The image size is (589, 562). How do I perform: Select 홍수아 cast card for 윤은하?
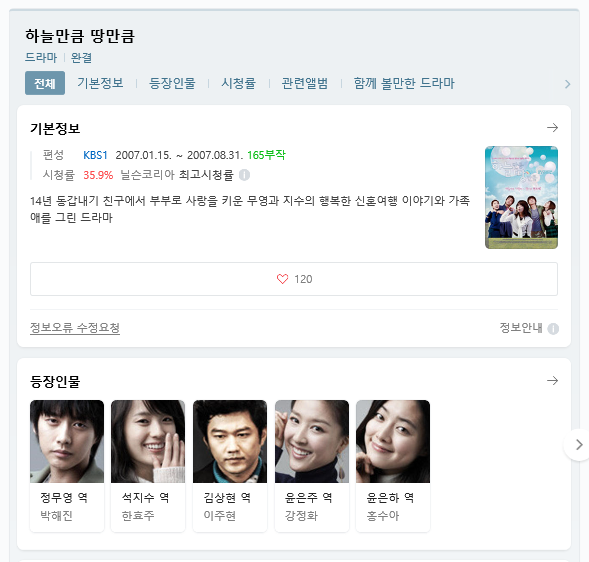(393, 466)
